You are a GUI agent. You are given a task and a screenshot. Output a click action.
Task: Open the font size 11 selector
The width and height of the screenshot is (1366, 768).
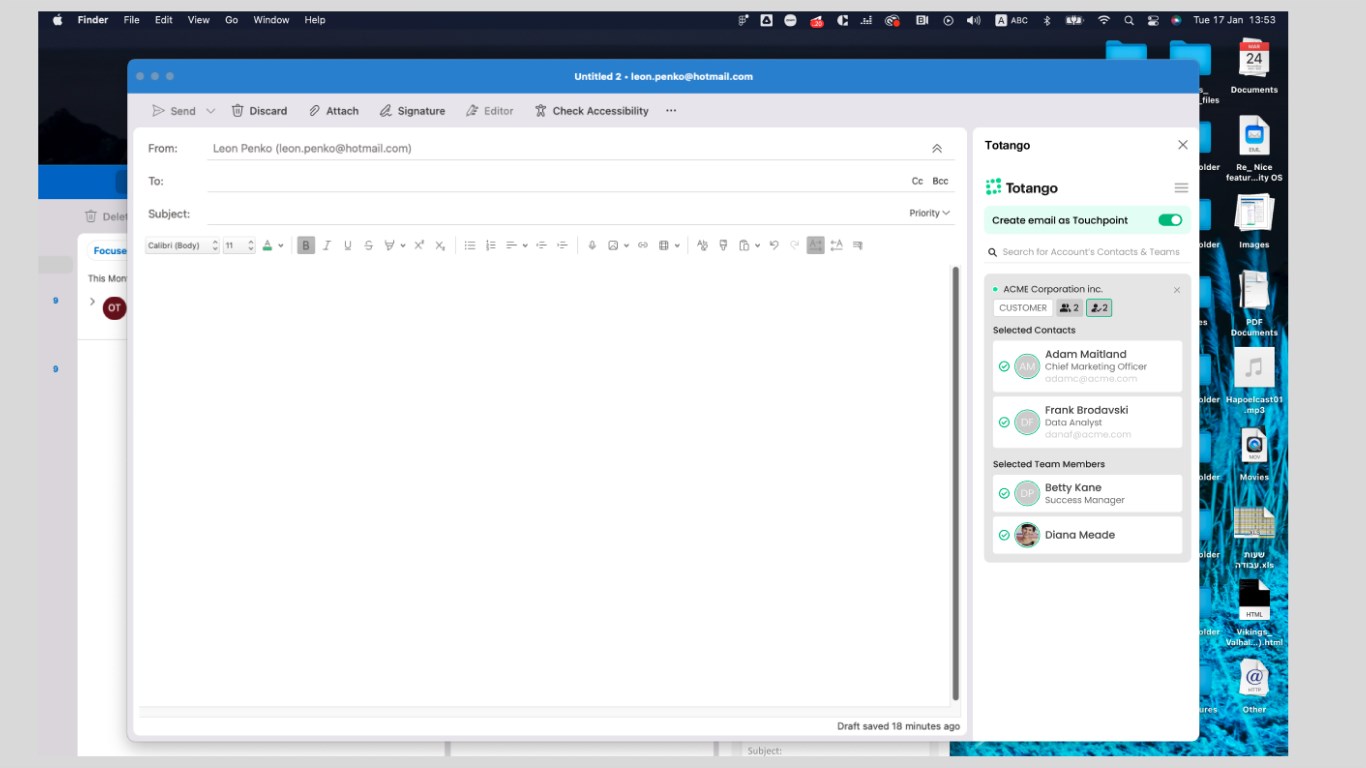point(239,245)
